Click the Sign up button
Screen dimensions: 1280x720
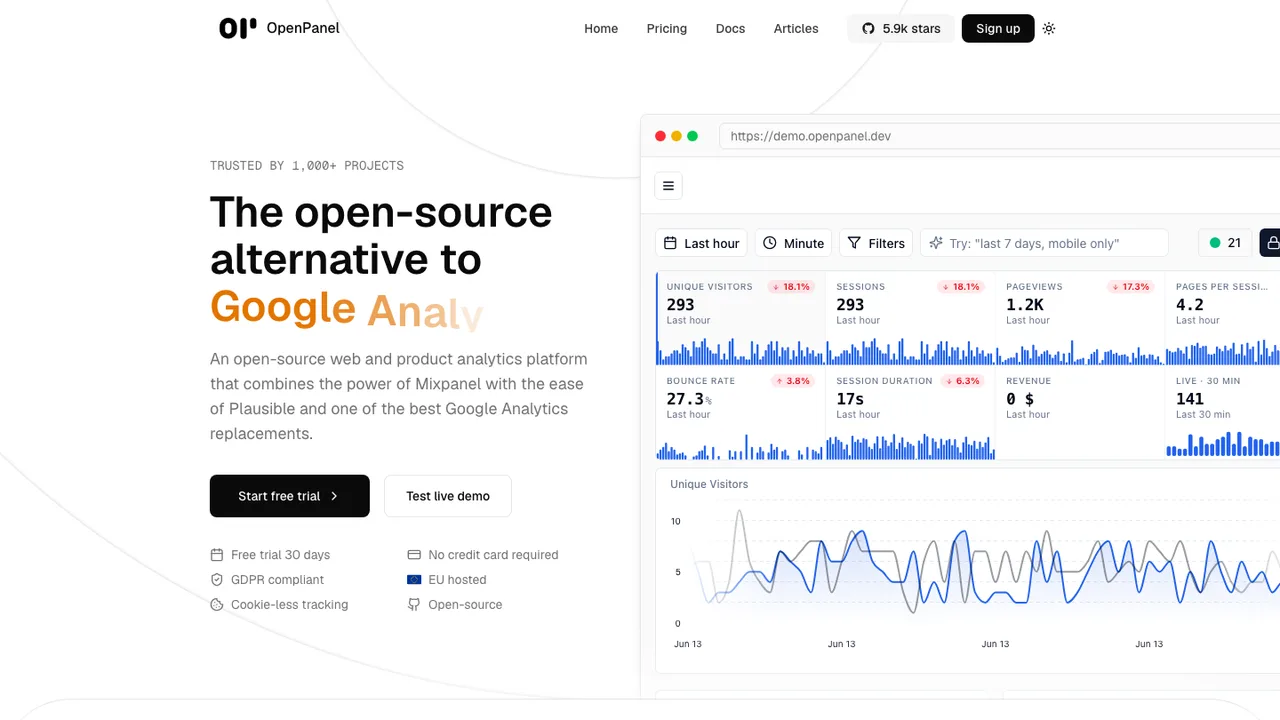(998, 29)
